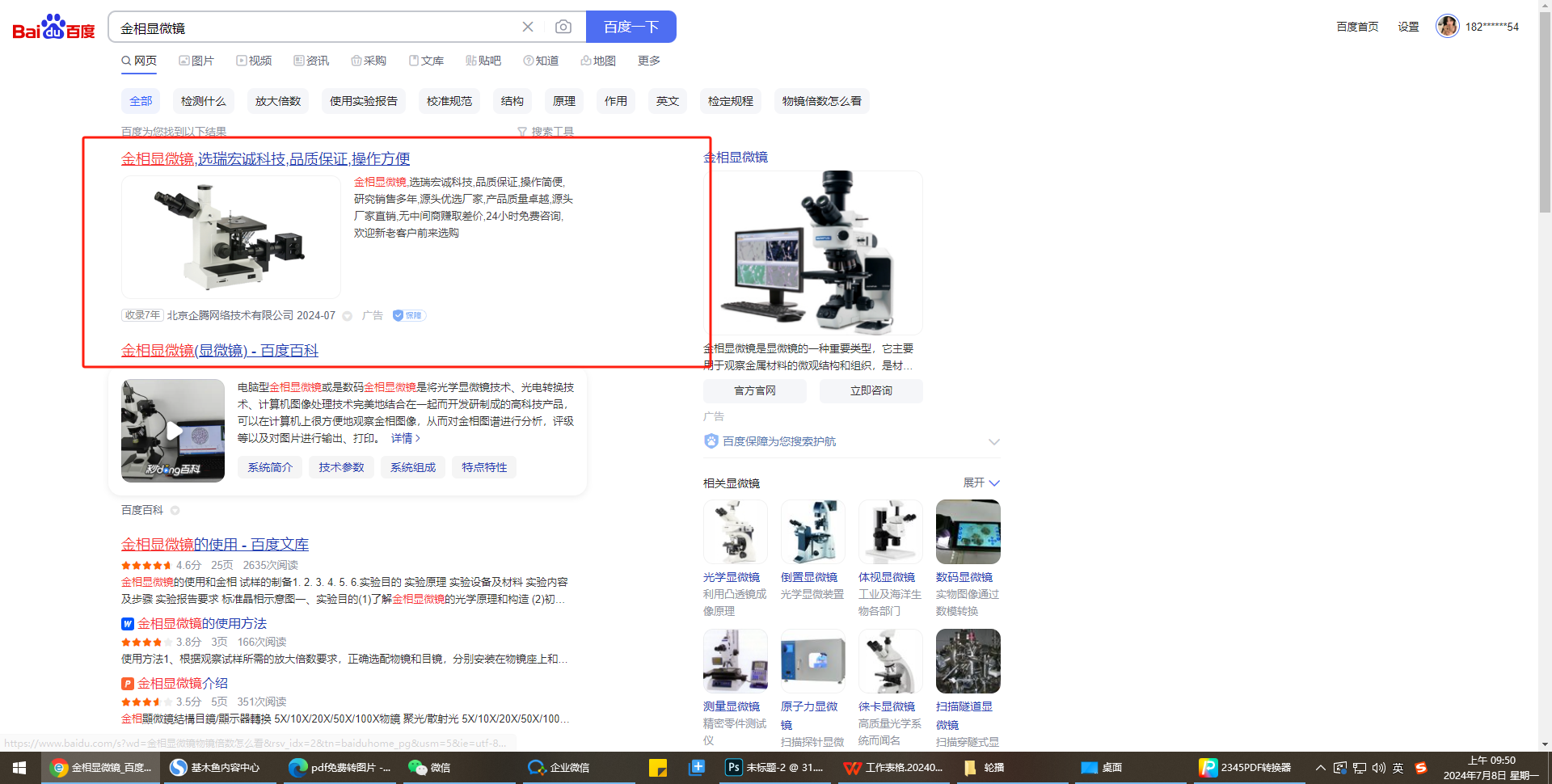Click 详情 to read the full Baike summary
Image resolution: width=1552 pixels, height=784 pixels.
pos(406,438)
